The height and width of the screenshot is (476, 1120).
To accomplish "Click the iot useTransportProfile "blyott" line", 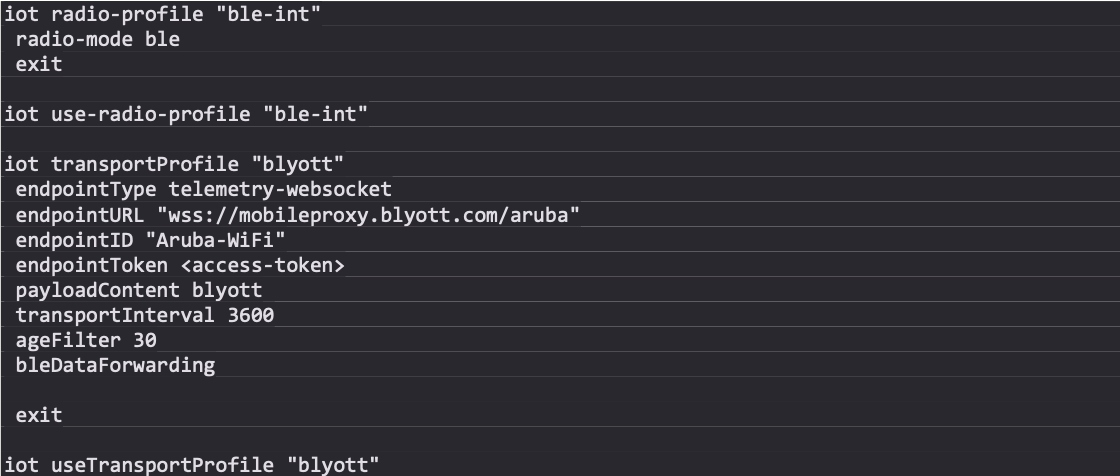I will click(x=192, y=464).
